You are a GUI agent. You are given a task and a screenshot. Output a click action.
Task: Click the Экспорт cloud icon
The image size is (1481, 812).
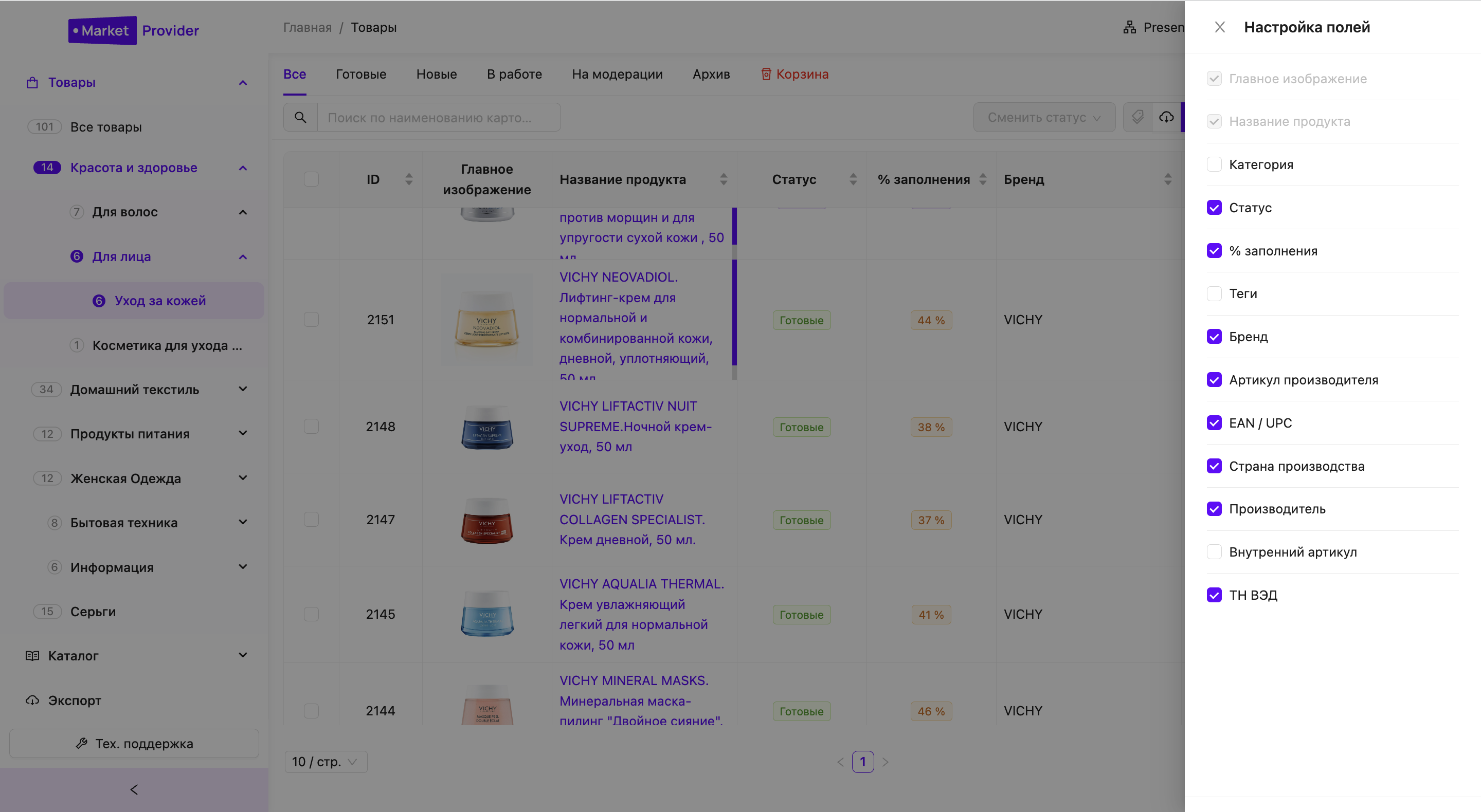(32, 700)
